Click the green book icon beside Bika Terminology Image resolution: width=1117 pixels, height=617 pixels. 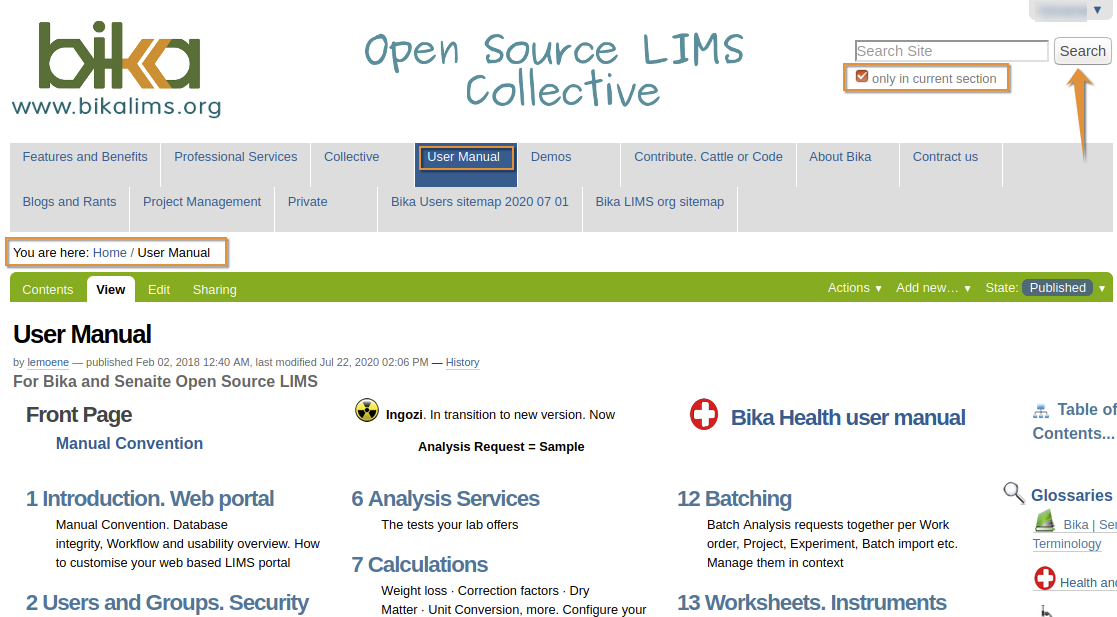[x=1045, y=521]
